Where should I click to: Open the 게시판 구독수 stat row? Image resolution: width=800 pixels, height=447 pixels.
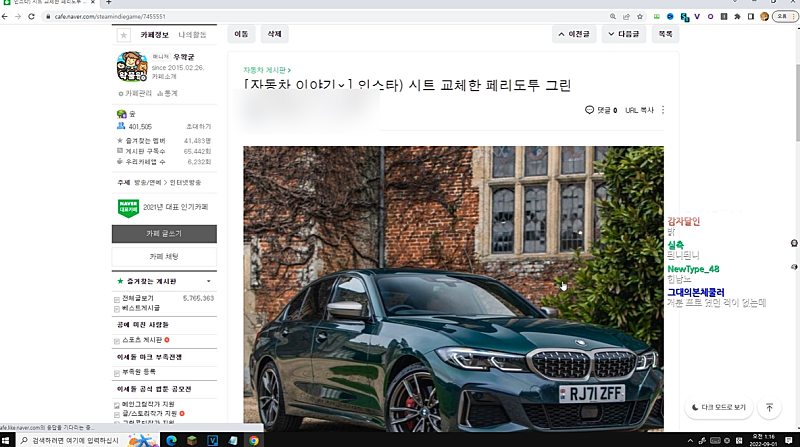click(164, 151)
